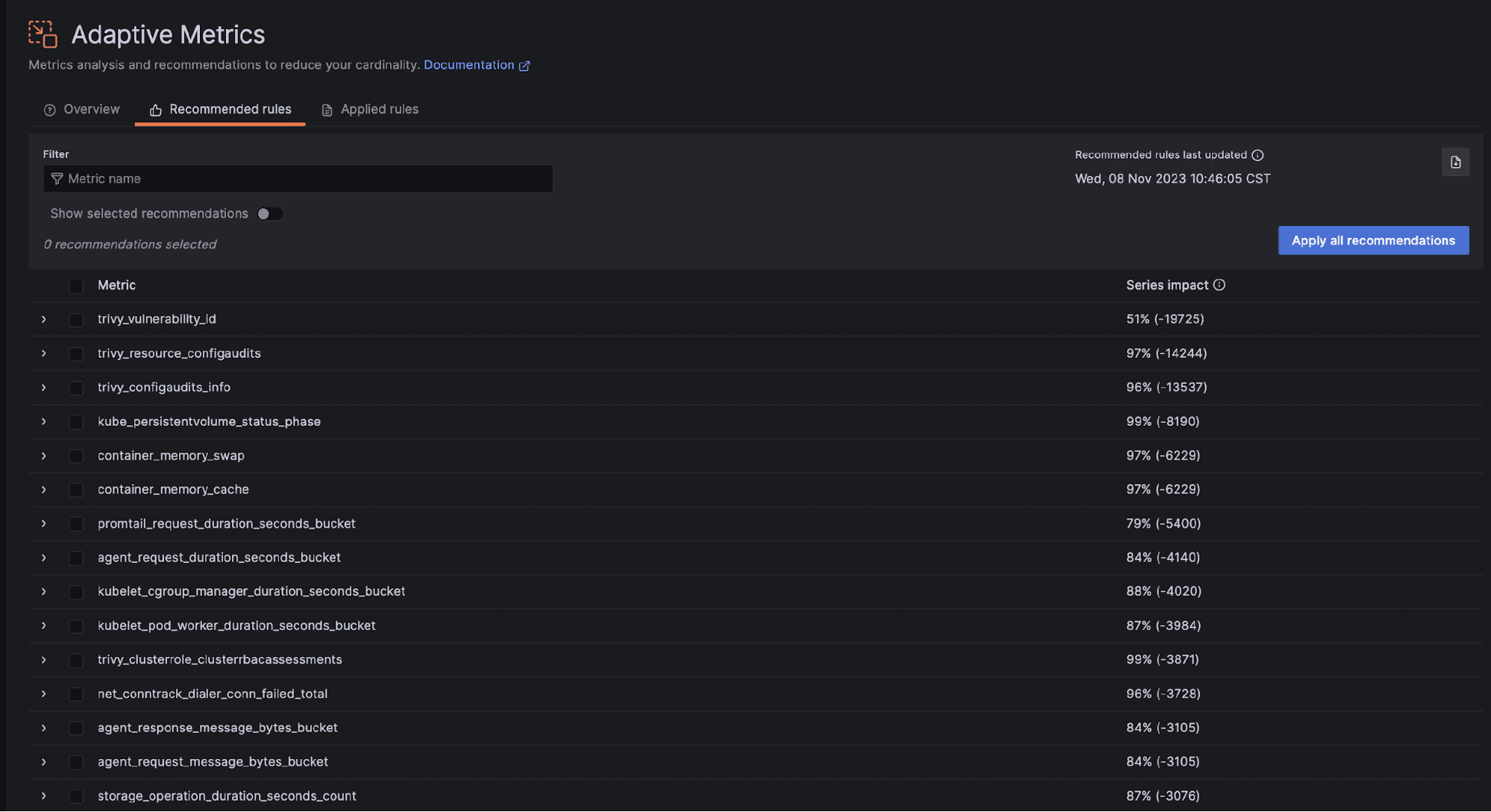
Task: Expand the net_conntrack_dialer_conn_failed_total row
Action: [x=44, y=693]
